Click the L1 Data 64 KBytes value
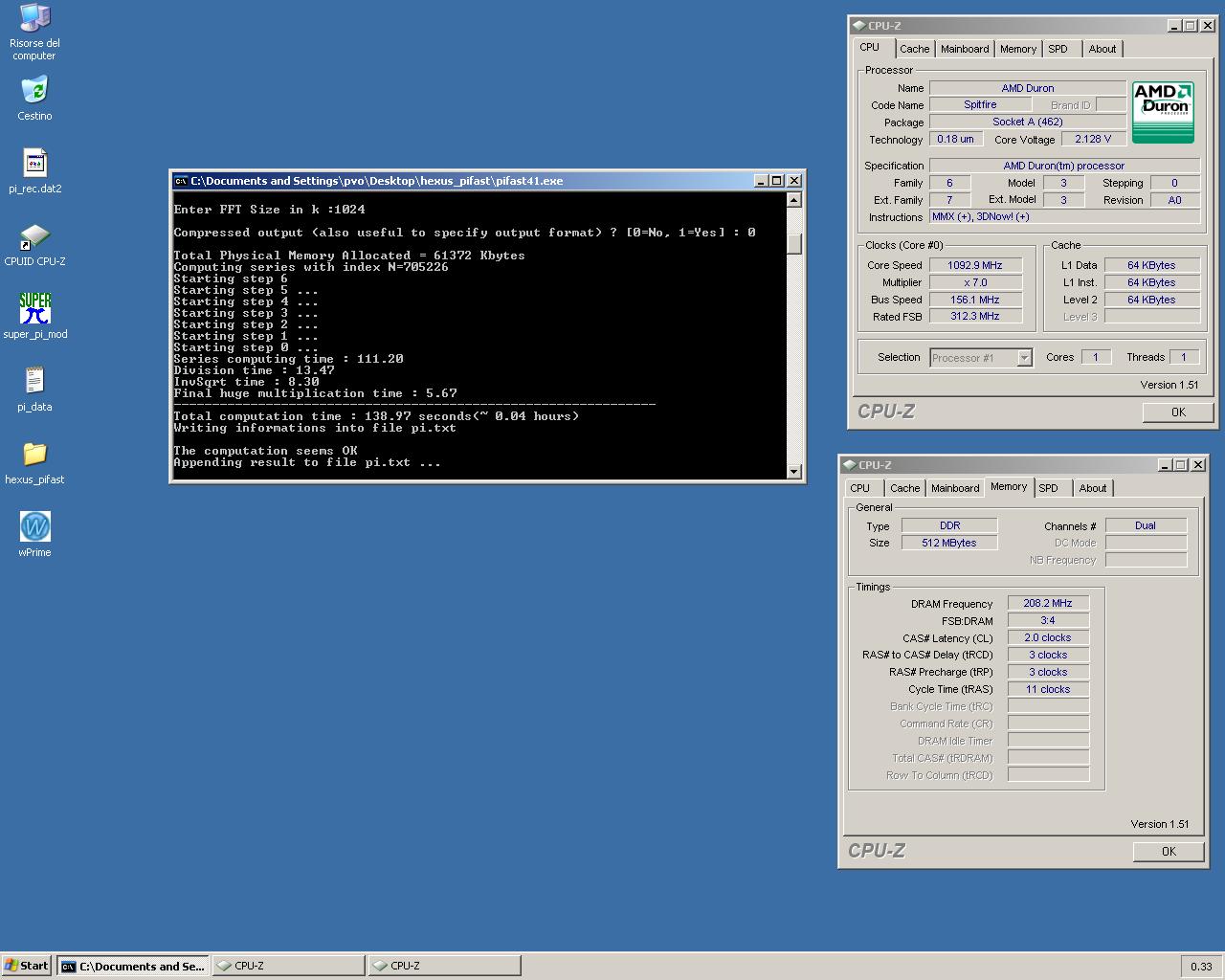The image size is (1225, 980). pyautogui.click(x=1151, y=265)
